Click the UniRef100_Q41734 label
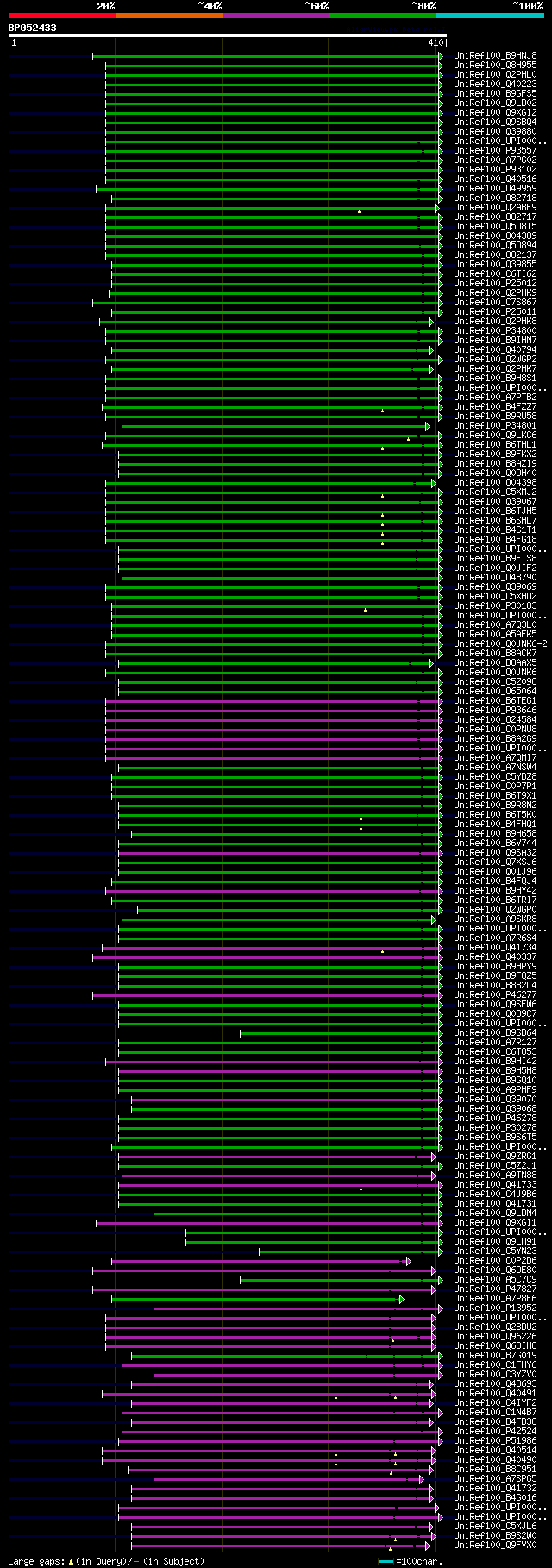The image size is (552, 1568). [495, 948]
